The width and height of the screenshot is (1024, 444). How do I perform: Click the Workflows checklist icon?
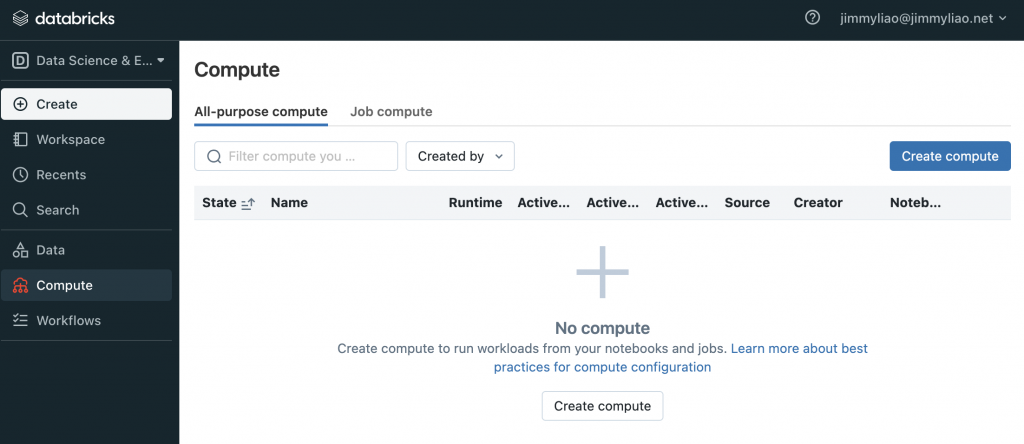coord(20,321)
